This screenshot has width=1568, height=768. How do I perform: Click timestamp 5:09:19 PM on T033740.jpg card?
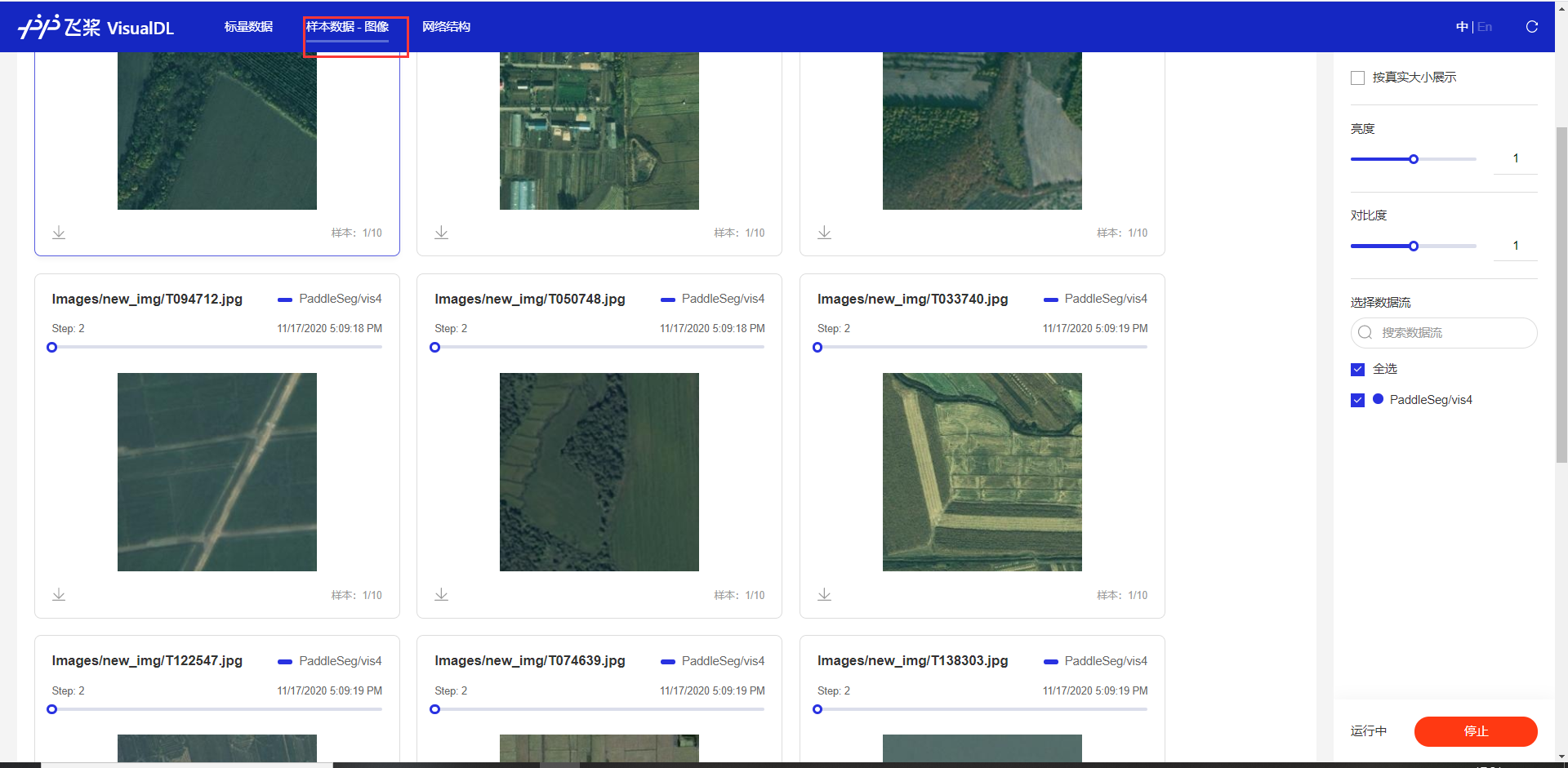tap(1095, 328)
